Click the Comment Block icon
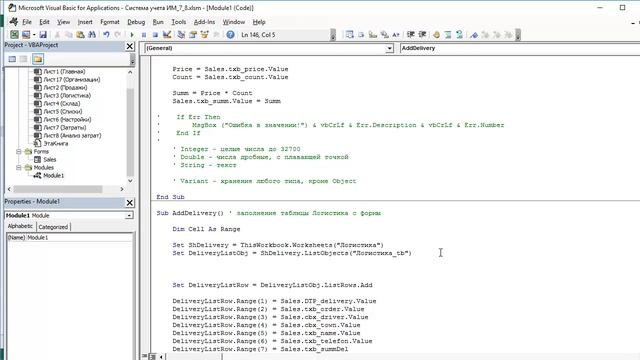This screenshot has width=640, height=360. click(448, 35)
